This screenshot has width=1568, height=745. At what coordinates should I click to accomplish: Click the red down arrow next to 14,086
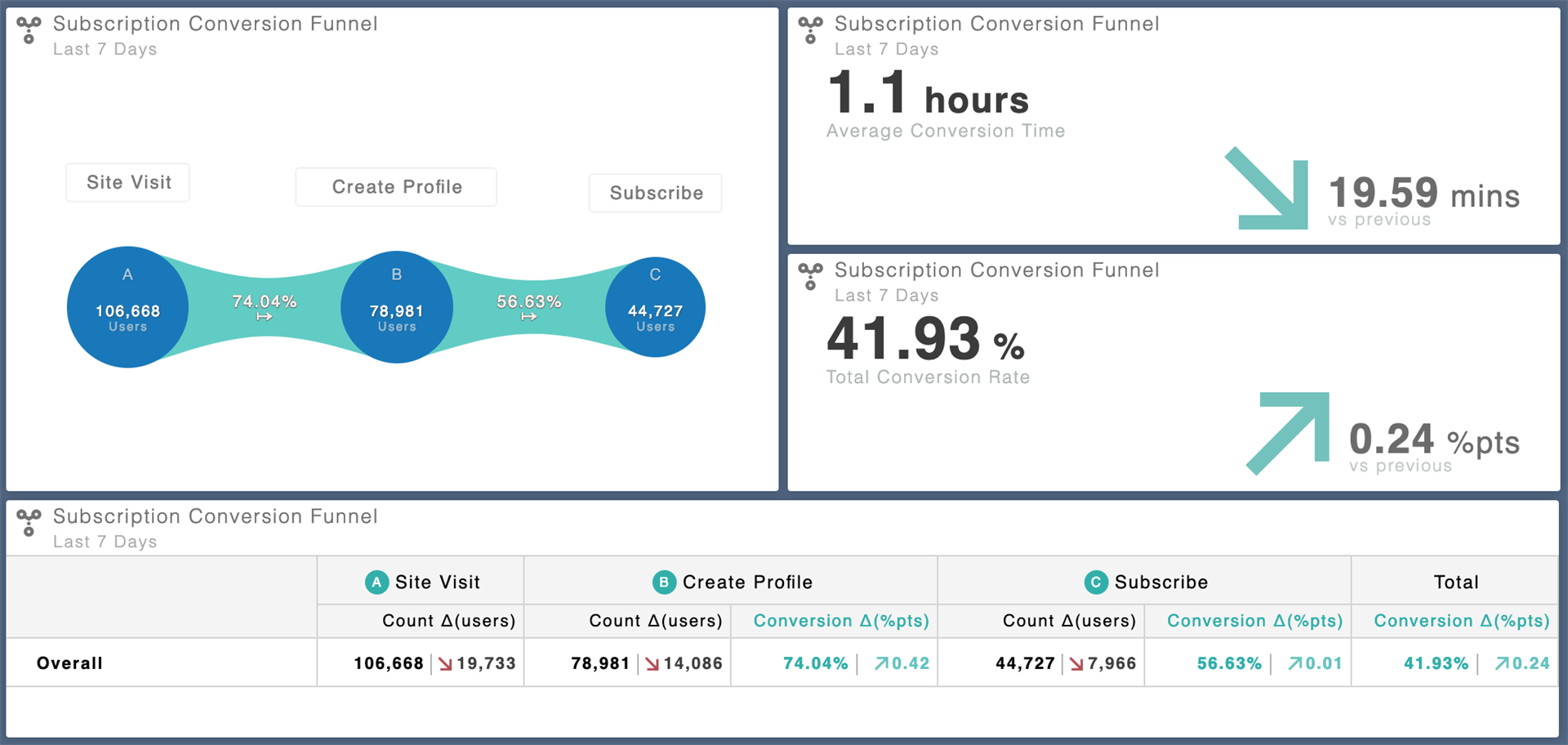[x=652, y=663]
